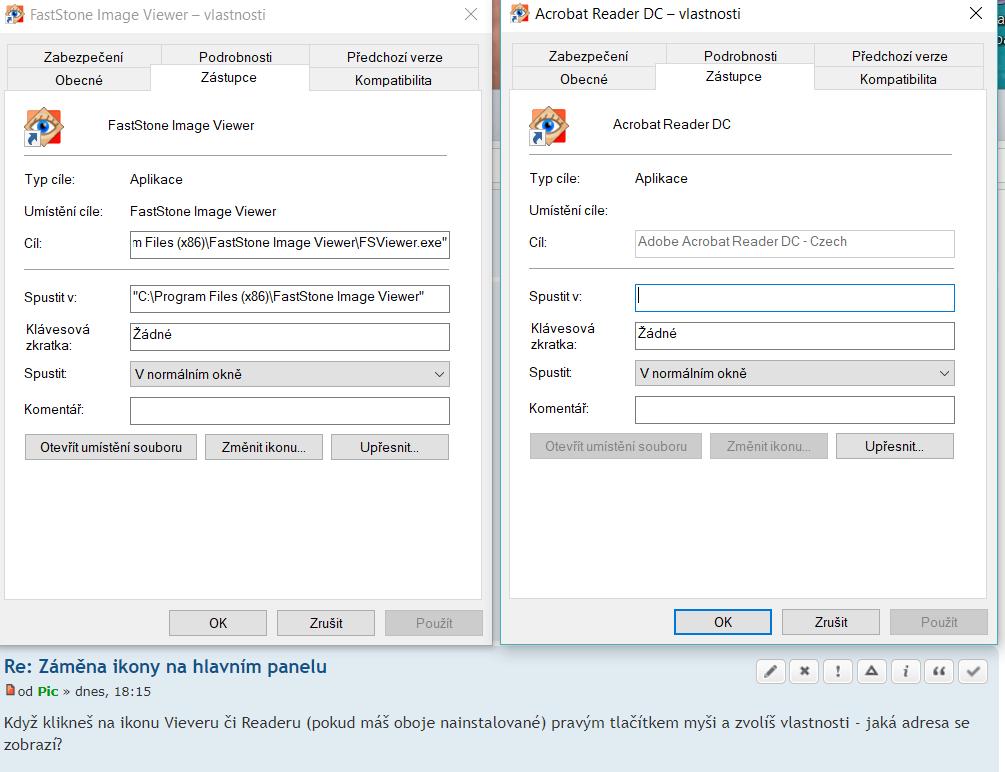The width and height of the screenshot is (1005, 772).
Task: Click Klávesová zkratka field in FastStone dialog
Action: point(290,337)
